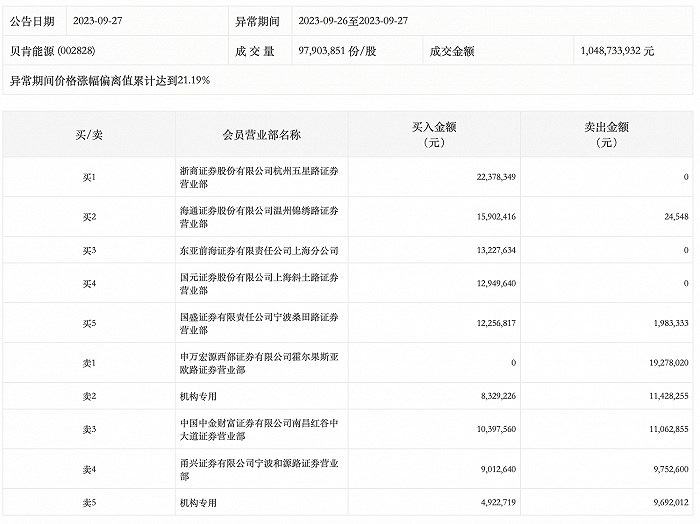Click the 成交量 label

point(254,51)
